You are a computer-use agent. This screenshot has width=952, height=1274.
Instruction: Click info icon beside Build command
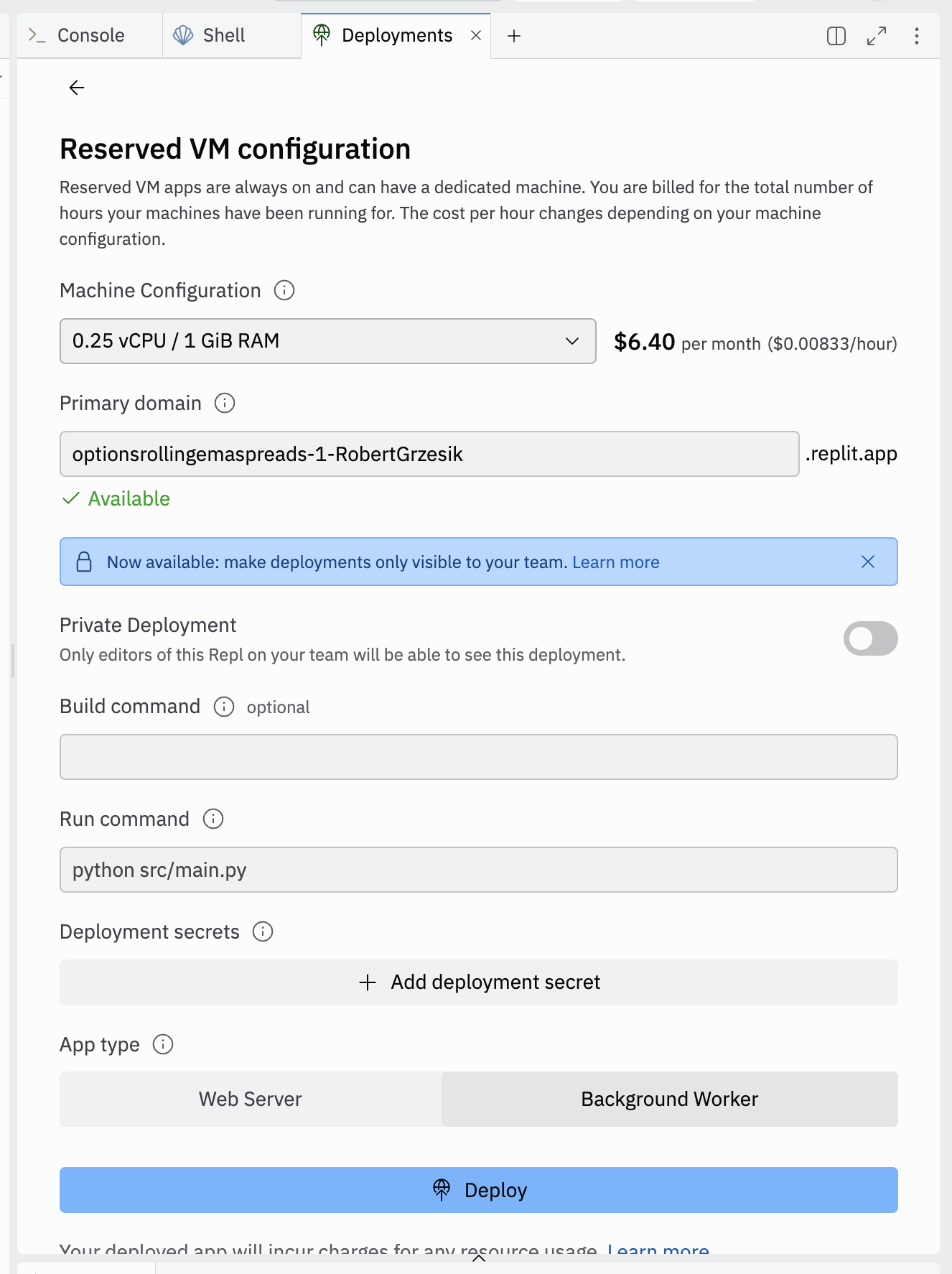click(x=224, y=707)
